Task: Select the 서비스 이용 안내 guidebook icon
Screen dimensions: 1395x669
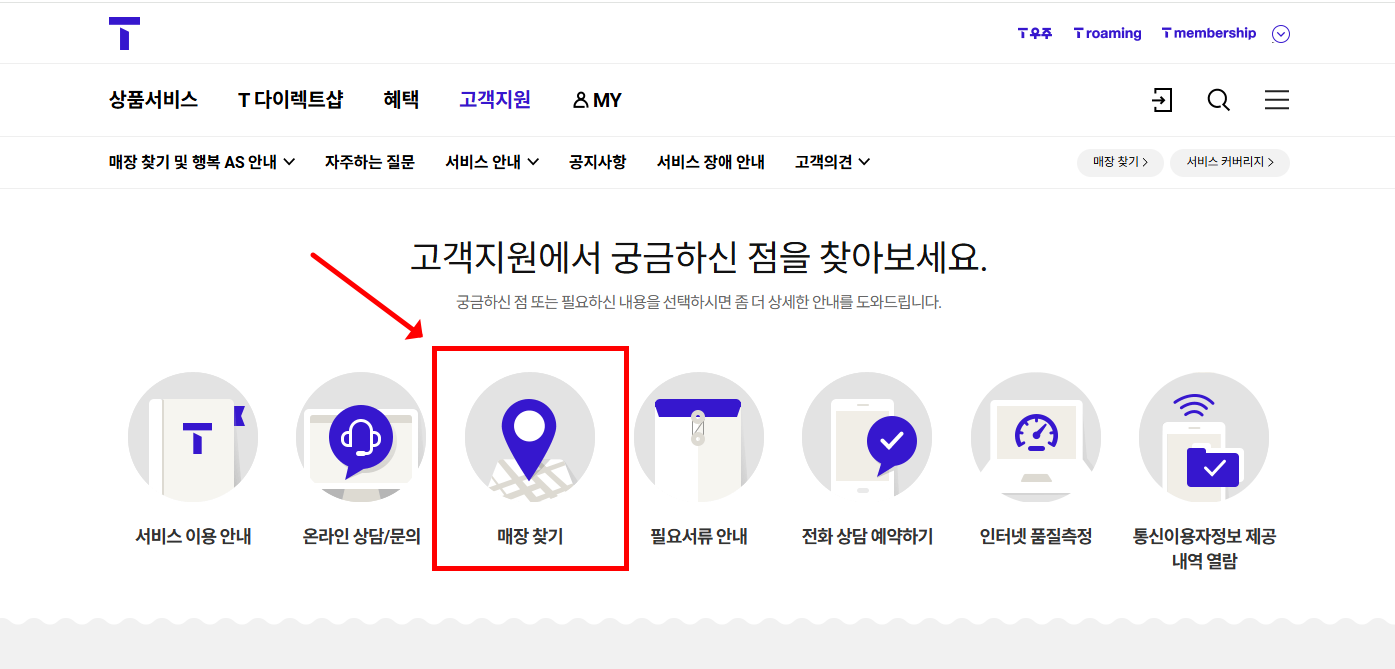Action: pos(193,437)
